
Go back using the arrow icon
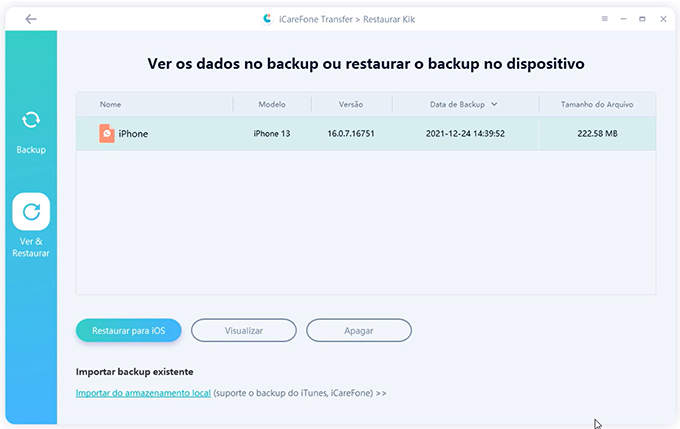click(x=31, y=19)
